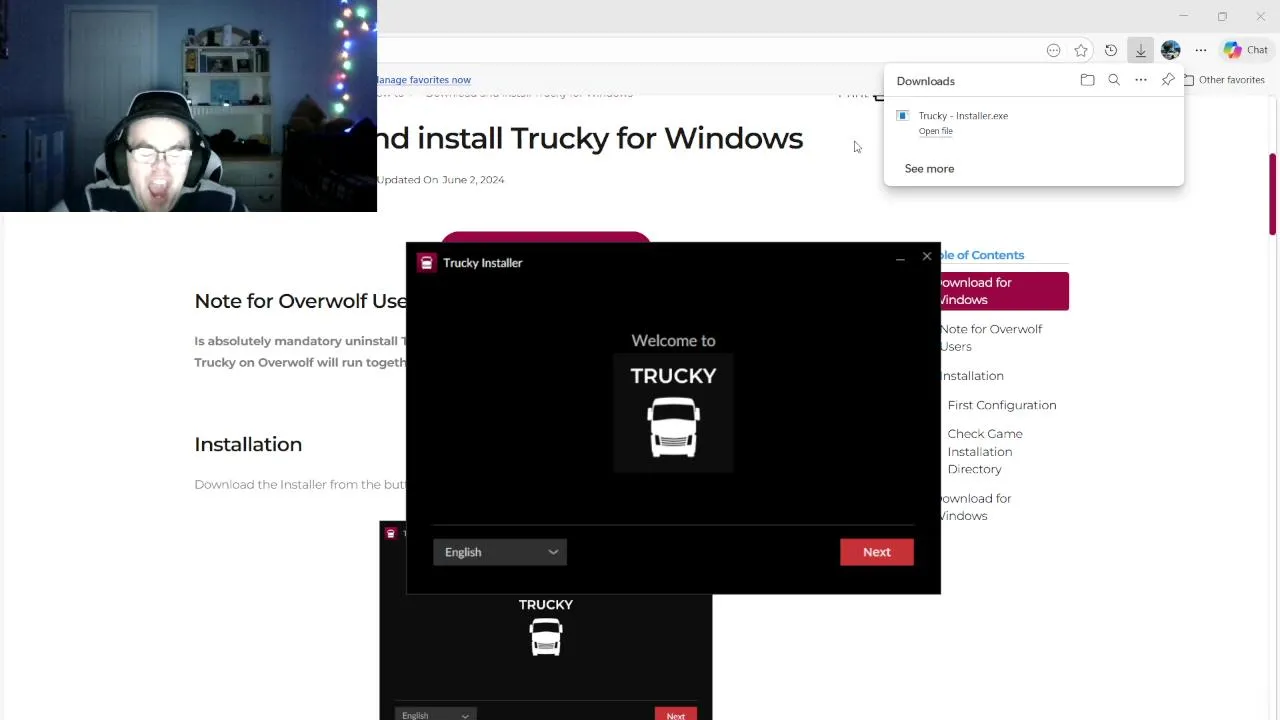Open the browser profile avatar
This screenshot has height=720, width=1280.
point(1171,50)
